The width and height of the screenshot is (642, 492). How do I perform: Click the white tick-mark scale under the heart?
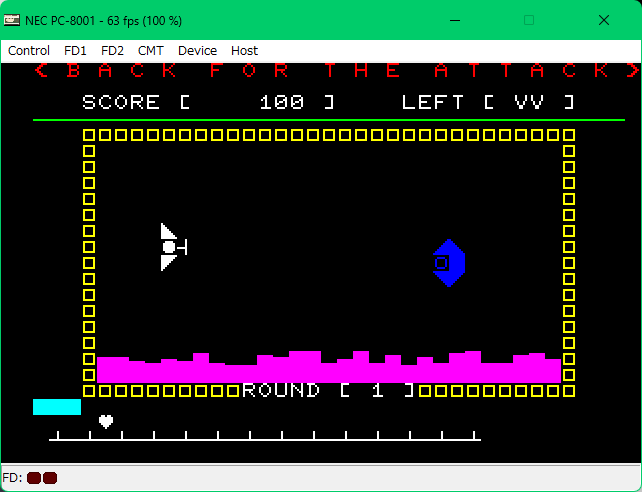tap(265, 436)
